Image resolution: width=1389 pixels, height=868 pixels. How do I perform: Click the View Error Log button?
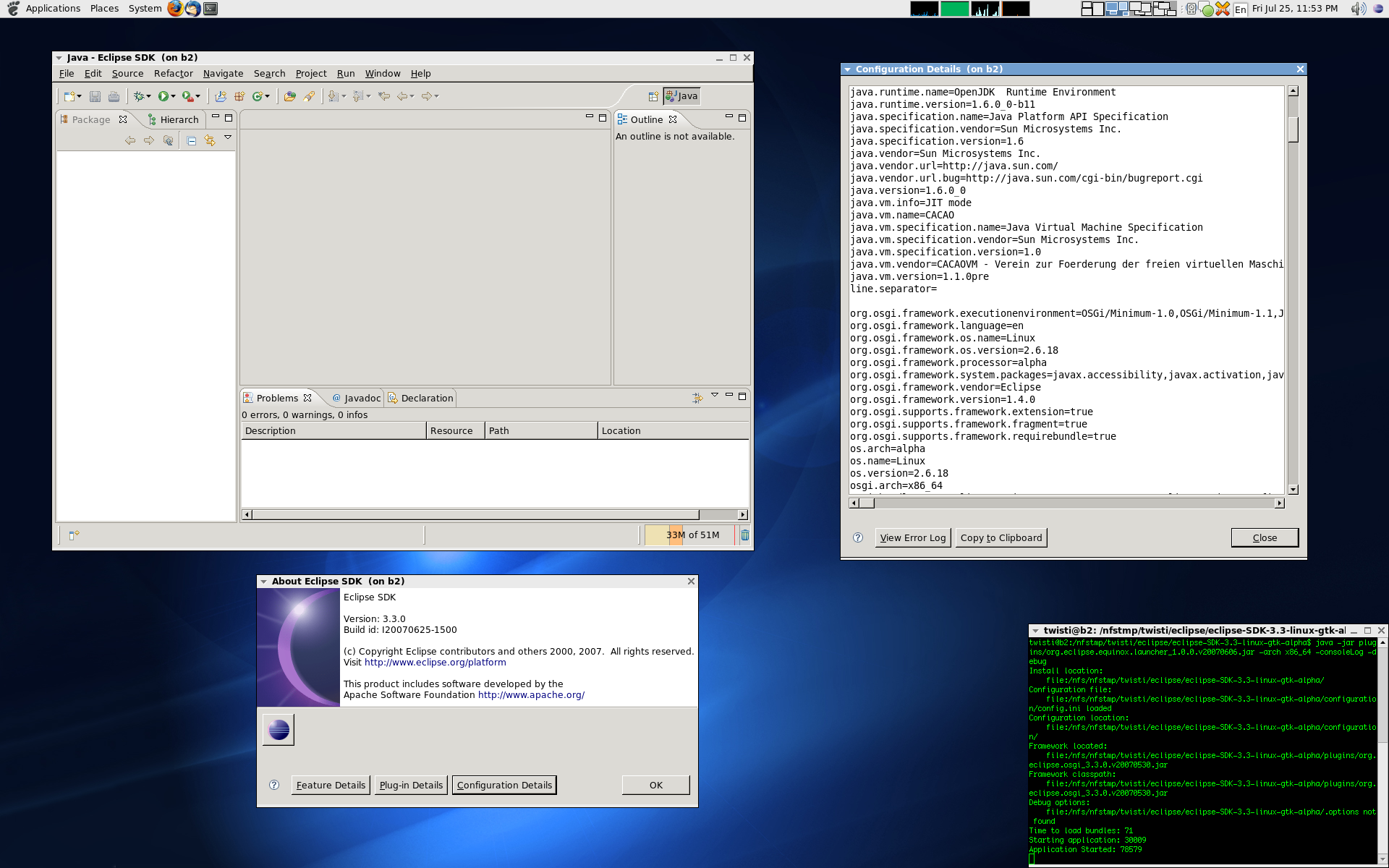[912, 537]
